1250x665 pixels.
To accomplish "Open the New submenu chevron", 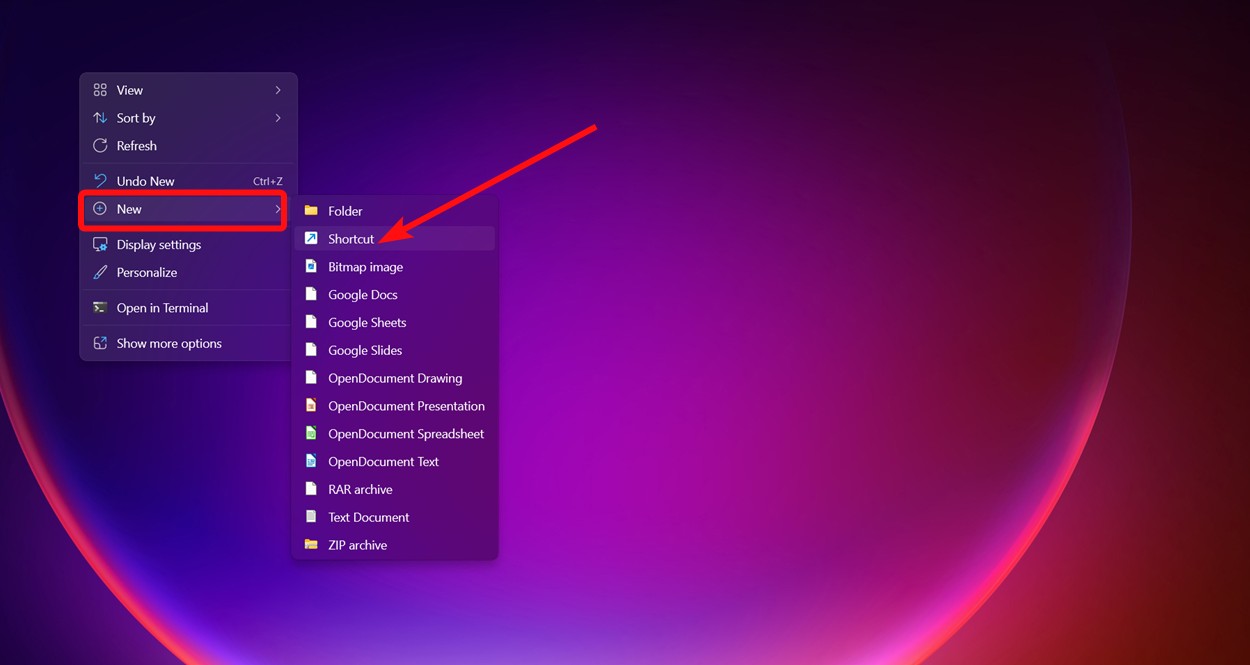I will pyautogui.click(x=278, y=209).
